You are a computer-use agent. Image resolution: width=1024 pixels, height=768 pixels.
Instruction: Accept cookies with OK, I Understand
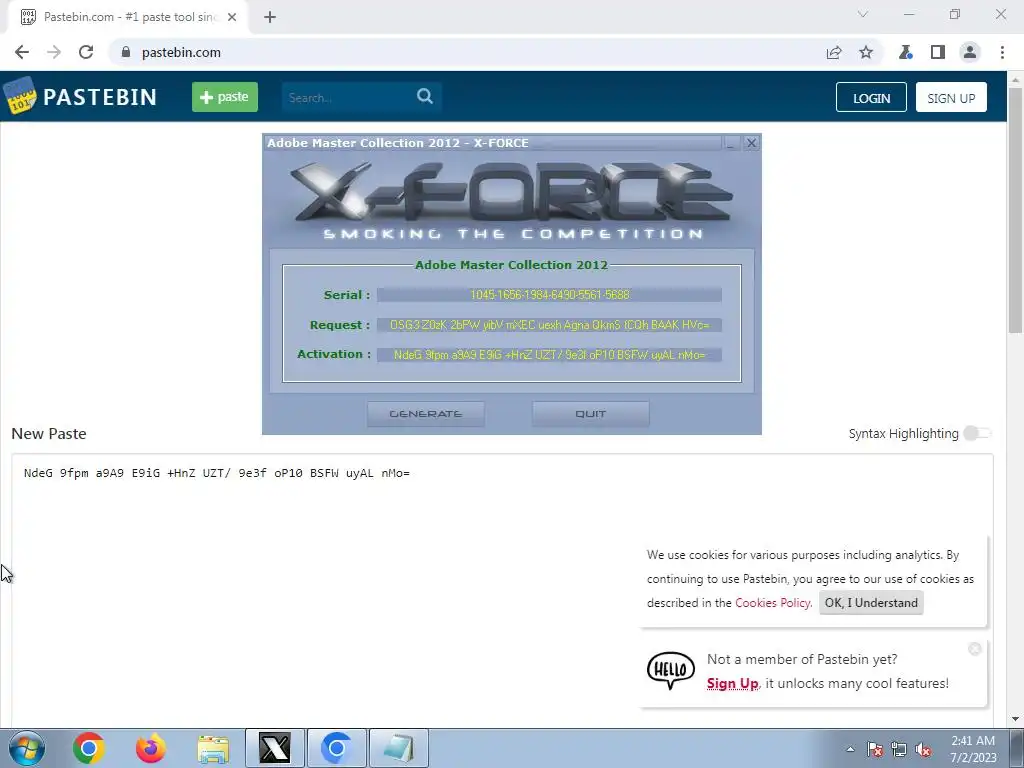871,603
